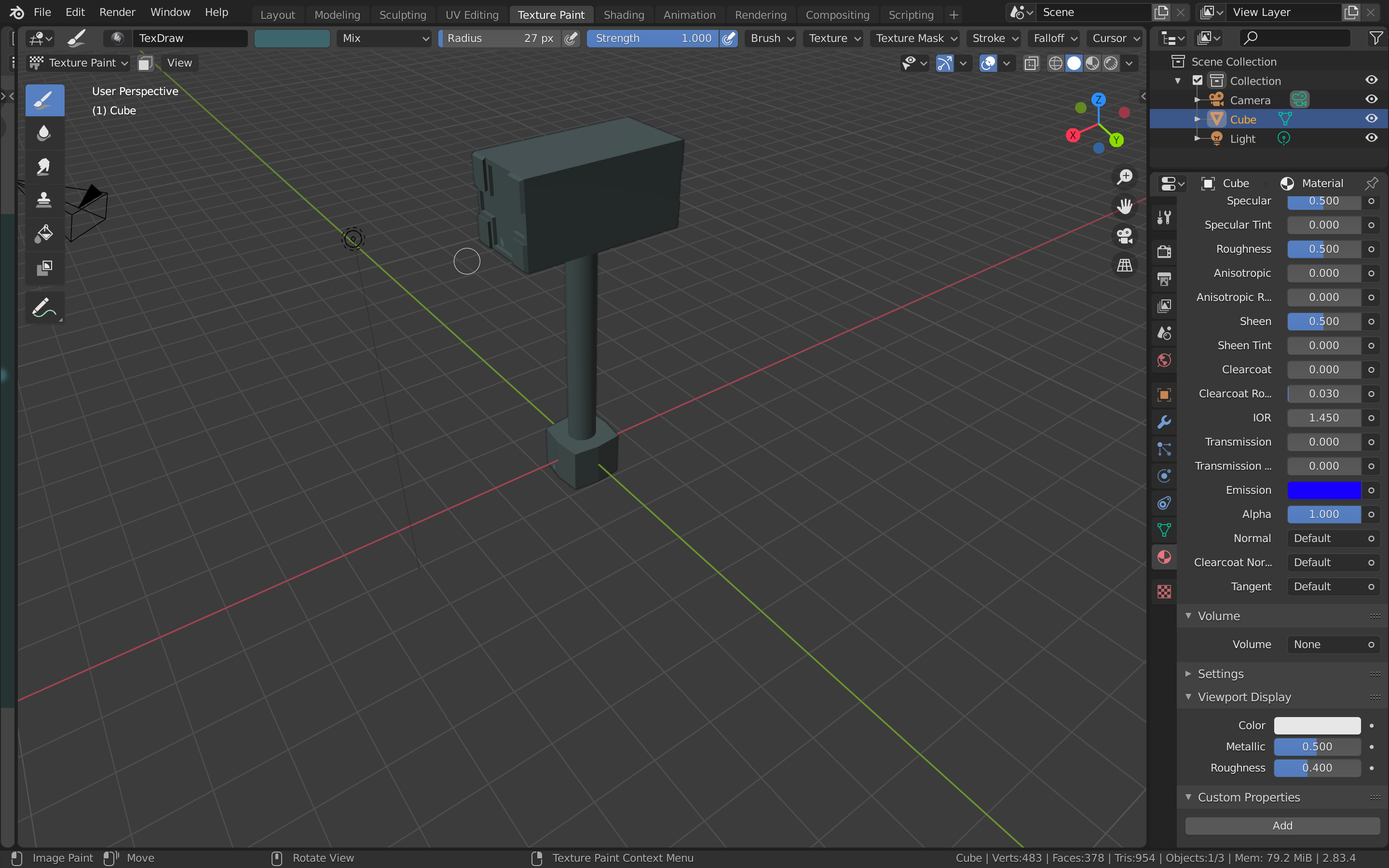1389x868 pixels.
Task: Click the Add custom property button
Action: coord(1281,826)
